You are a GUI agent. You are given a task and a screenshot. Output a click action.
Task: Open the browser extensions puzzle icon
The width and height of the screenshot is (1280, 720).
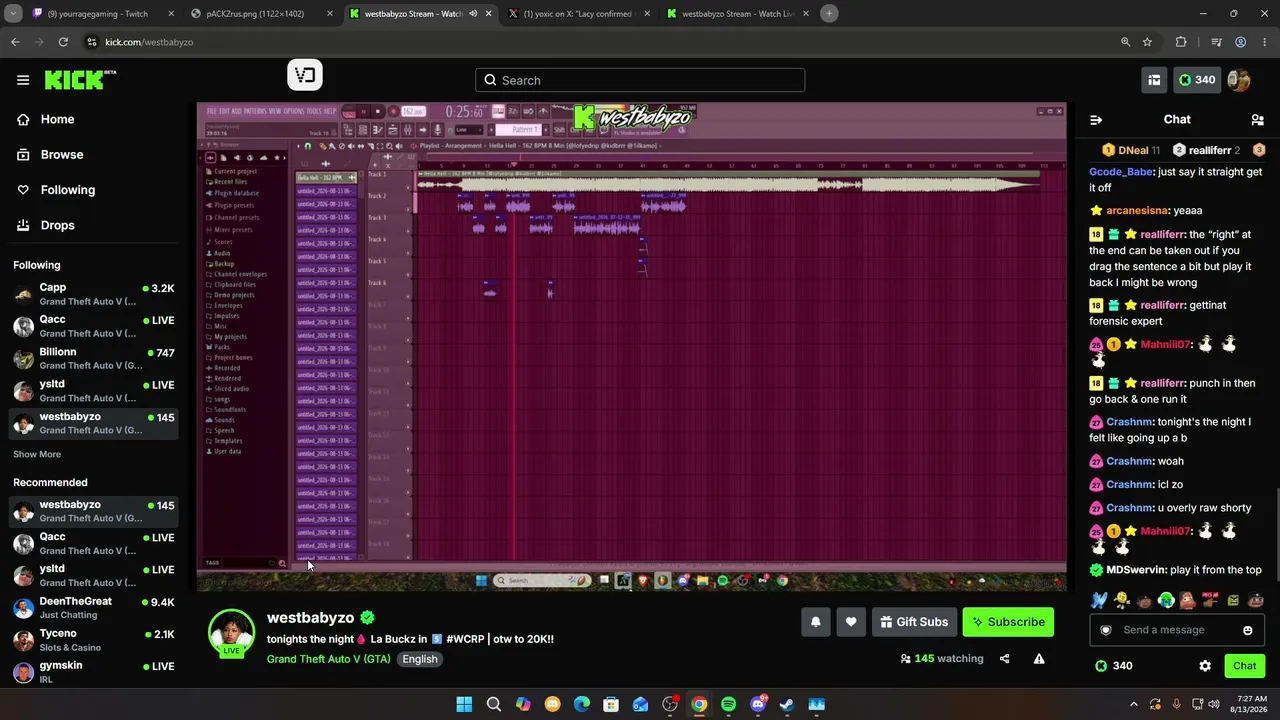[x=1181, y=42]
